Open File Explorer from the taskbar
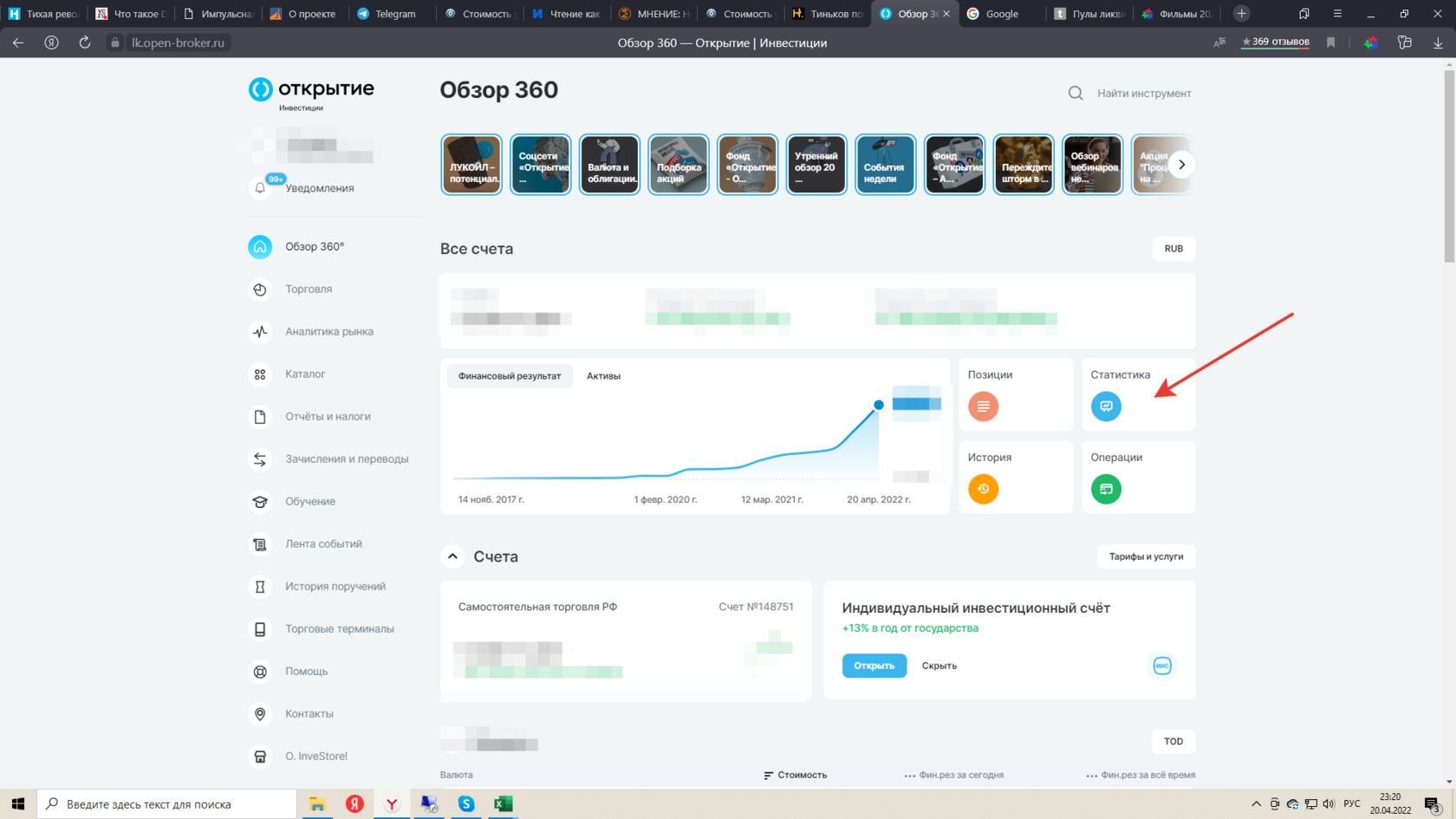Screen dimensions: 1456x819 click(317, 804)
